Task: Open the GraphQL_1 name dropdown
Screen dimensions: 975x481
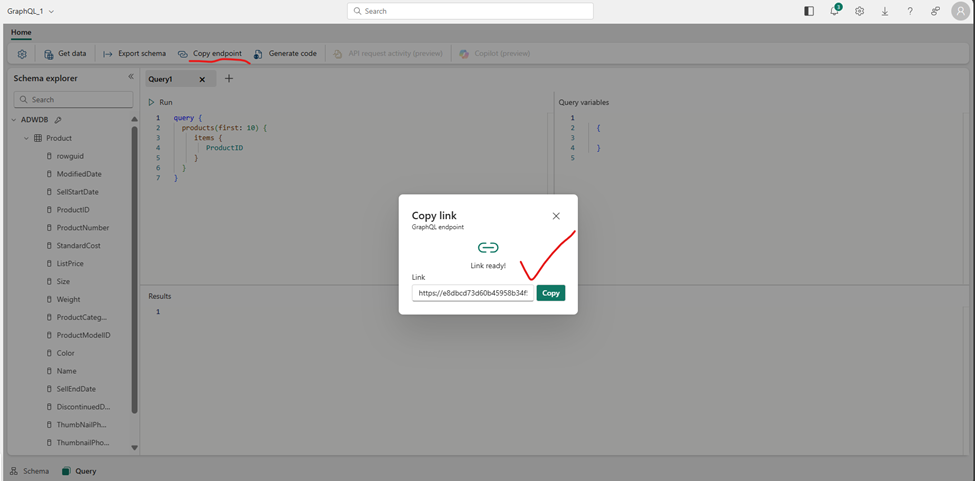Action: click(51, 11)
